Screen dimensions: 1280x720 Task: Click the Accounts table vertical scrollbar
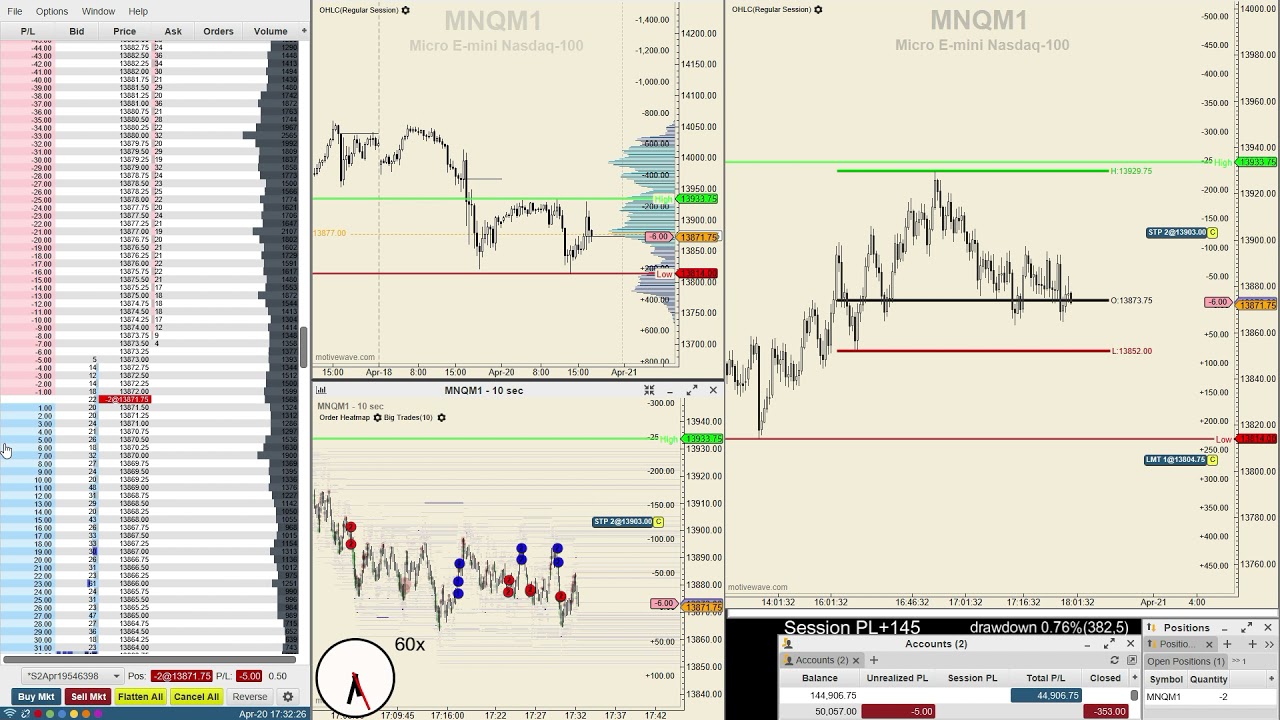click(1134, 695)
